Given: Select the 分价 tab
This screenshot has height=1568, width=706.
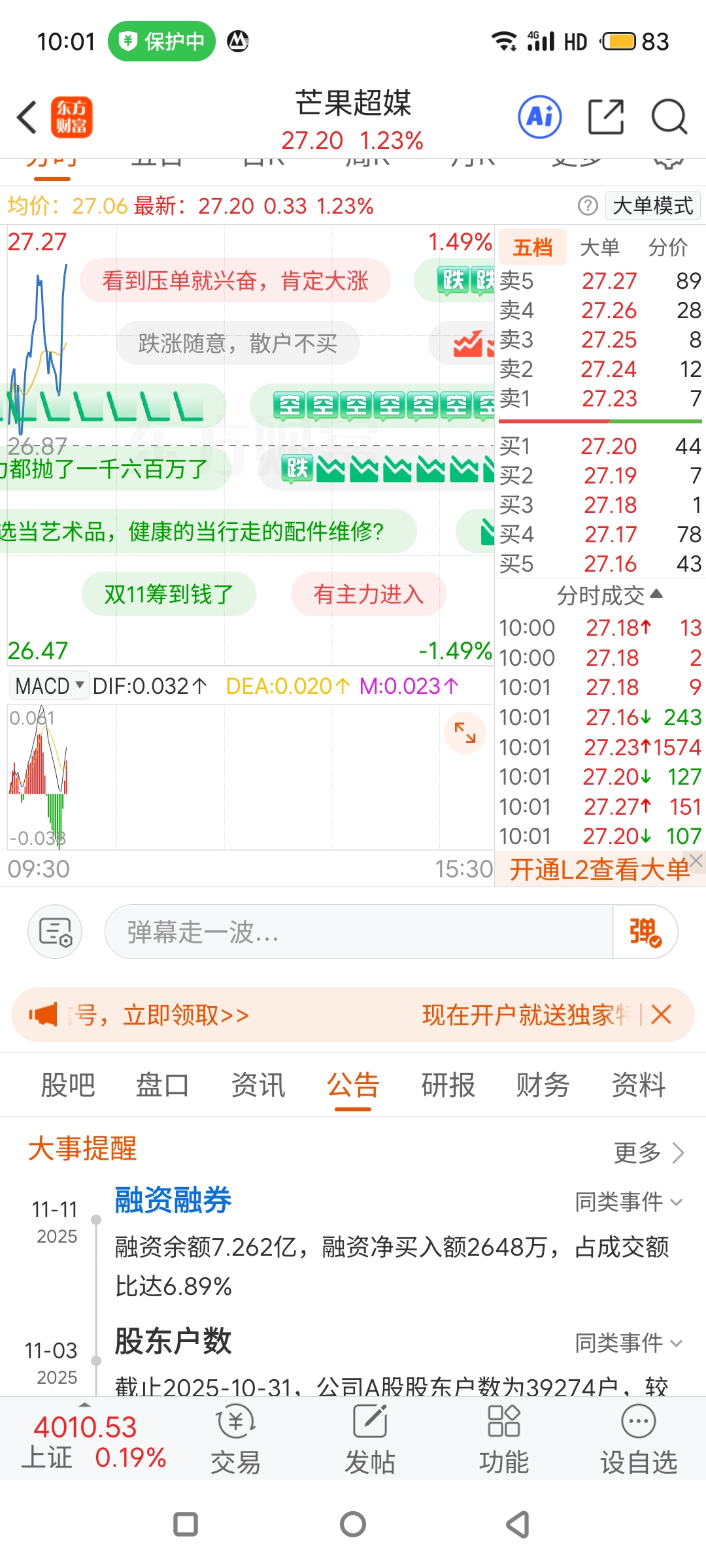Looking at the screenshot, I should [x=667, y=247].
